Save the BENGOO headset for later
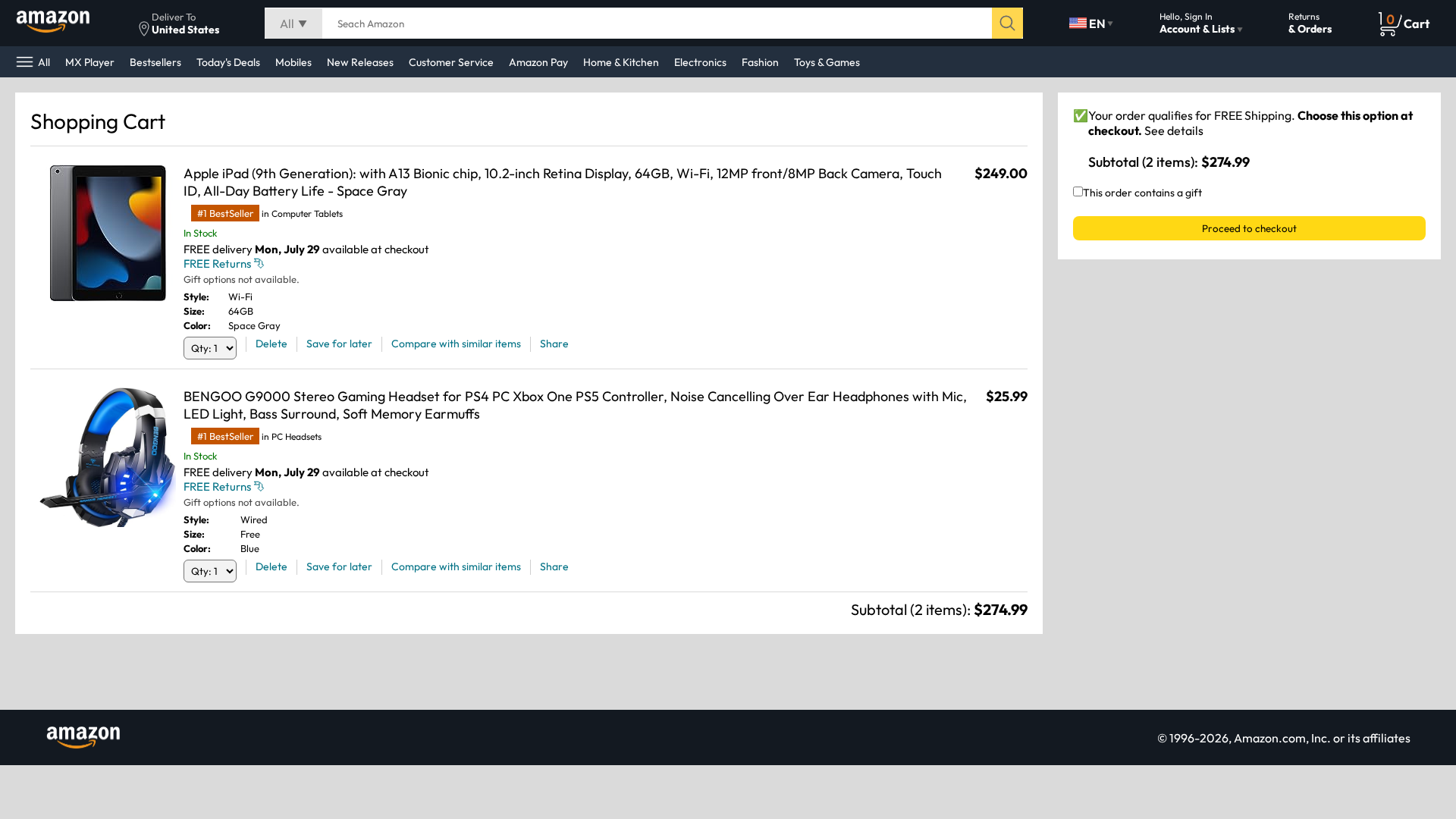 [339, 566]
